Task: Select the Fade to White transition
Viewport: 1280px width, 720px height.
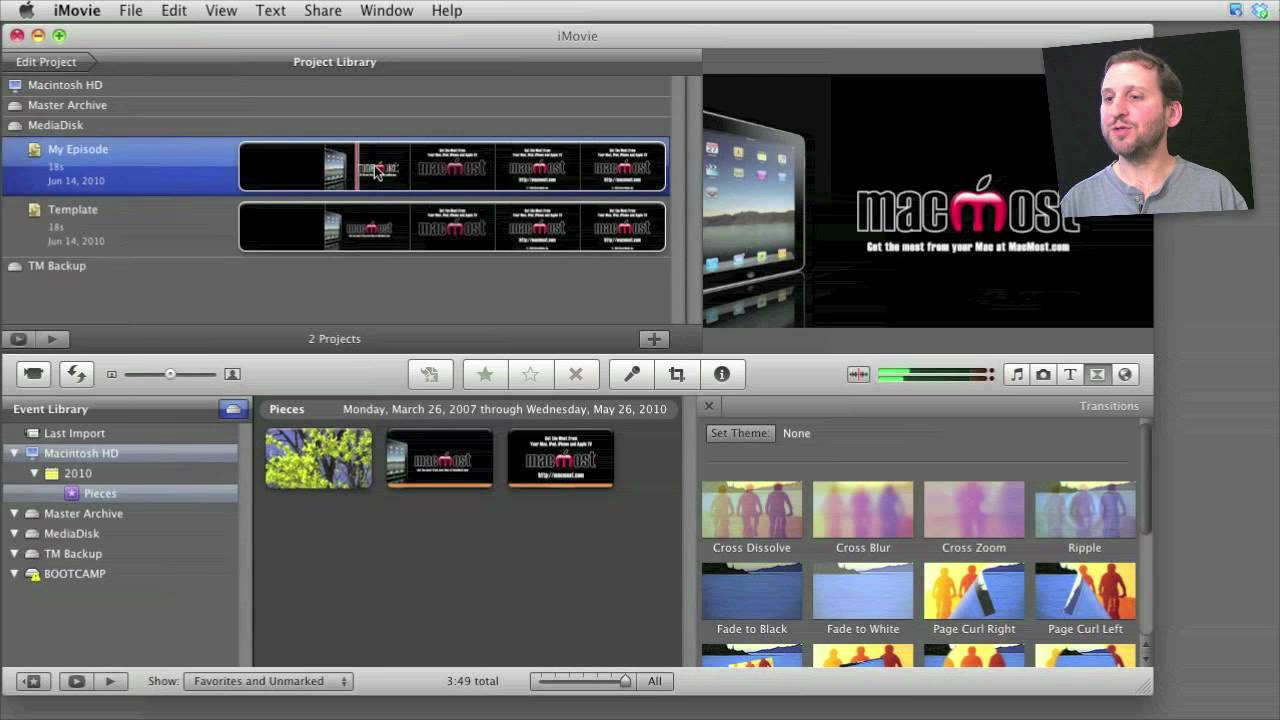Action: (863, 599)
